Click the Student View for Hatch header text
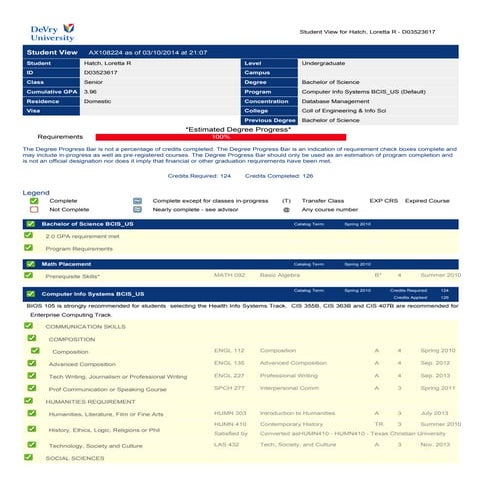Viewport: 481px width, 481px height. [x=367, y=32]
